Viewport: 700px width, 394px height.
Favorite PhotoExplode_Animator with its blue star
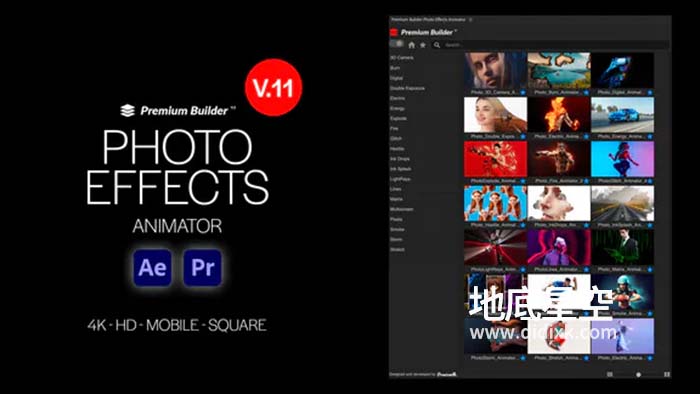coord(523,181)
